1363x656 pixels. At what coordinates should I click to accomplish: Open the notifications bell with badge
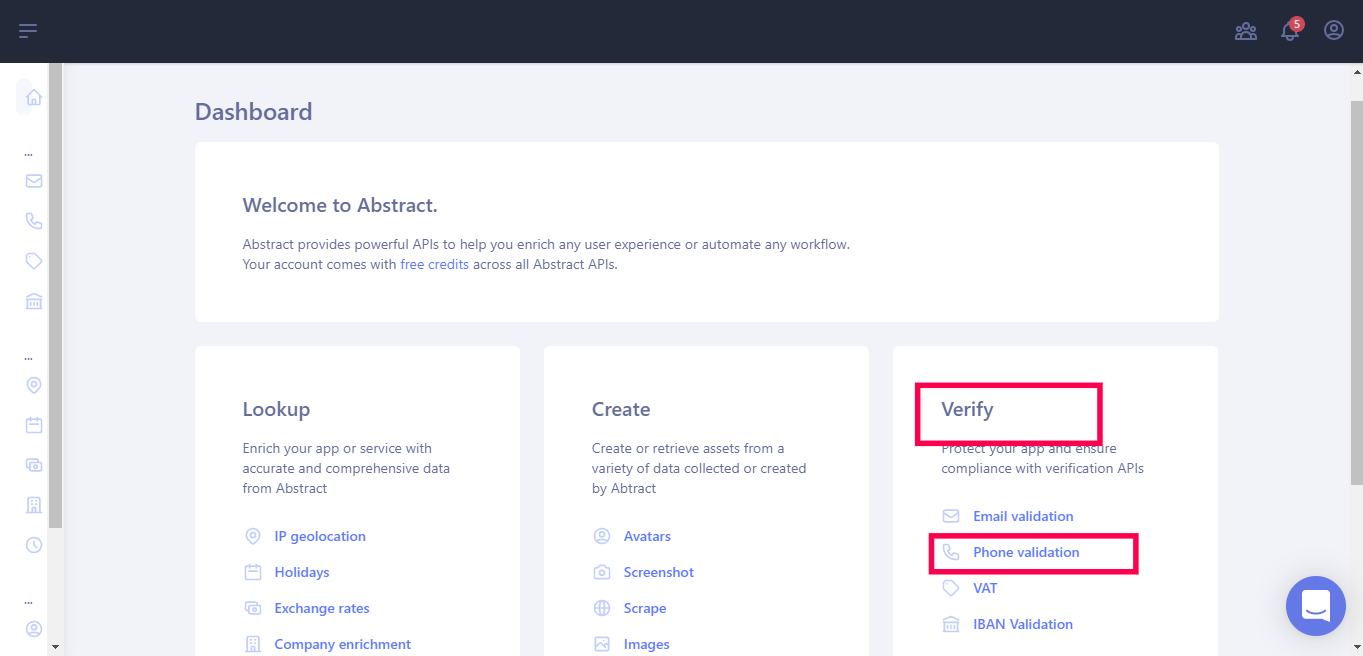pos(1291,30)
